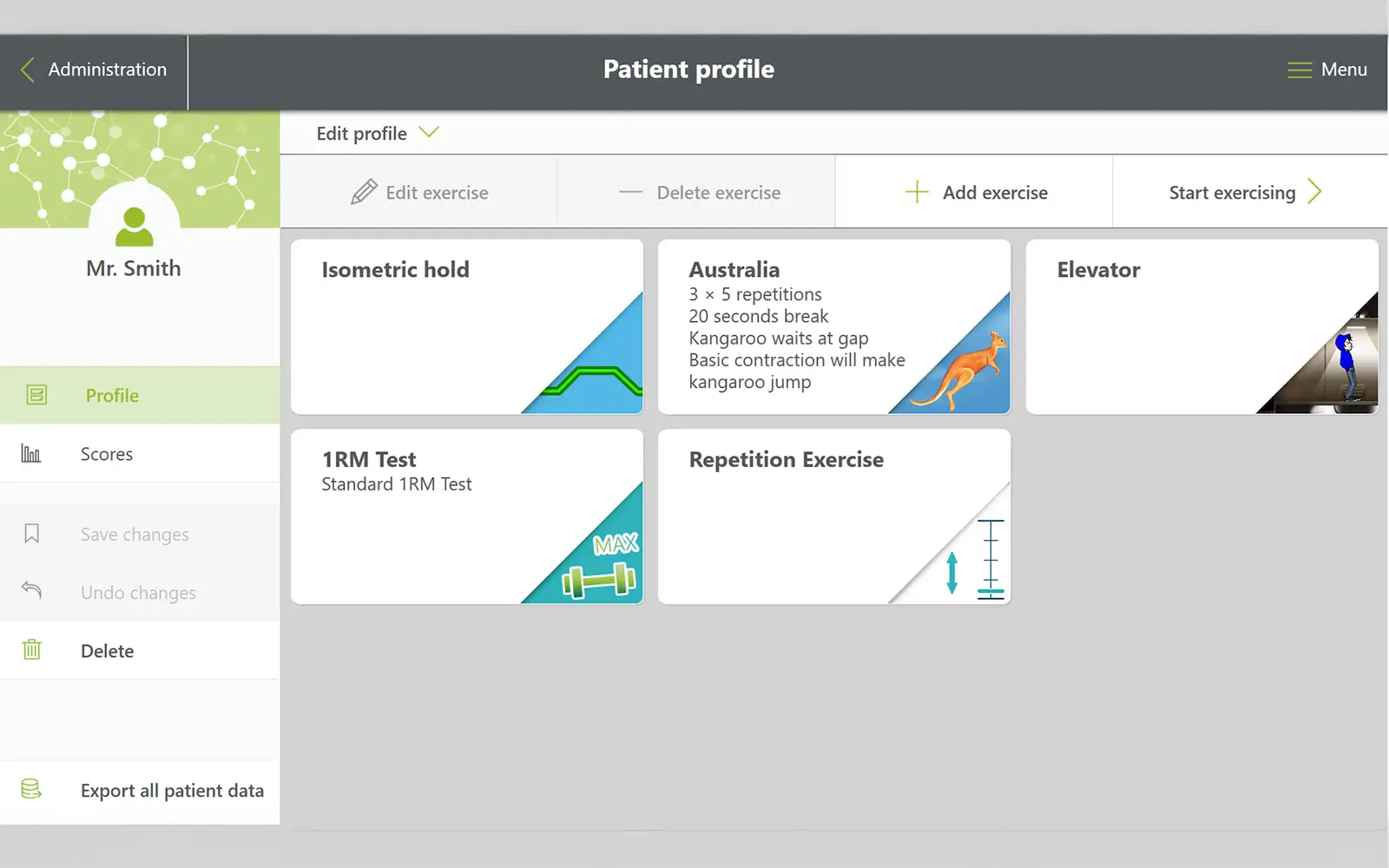Switch to the Scores section
Image resolution: width=1389 pixels, height=868 pixels.
coord(107,454)
